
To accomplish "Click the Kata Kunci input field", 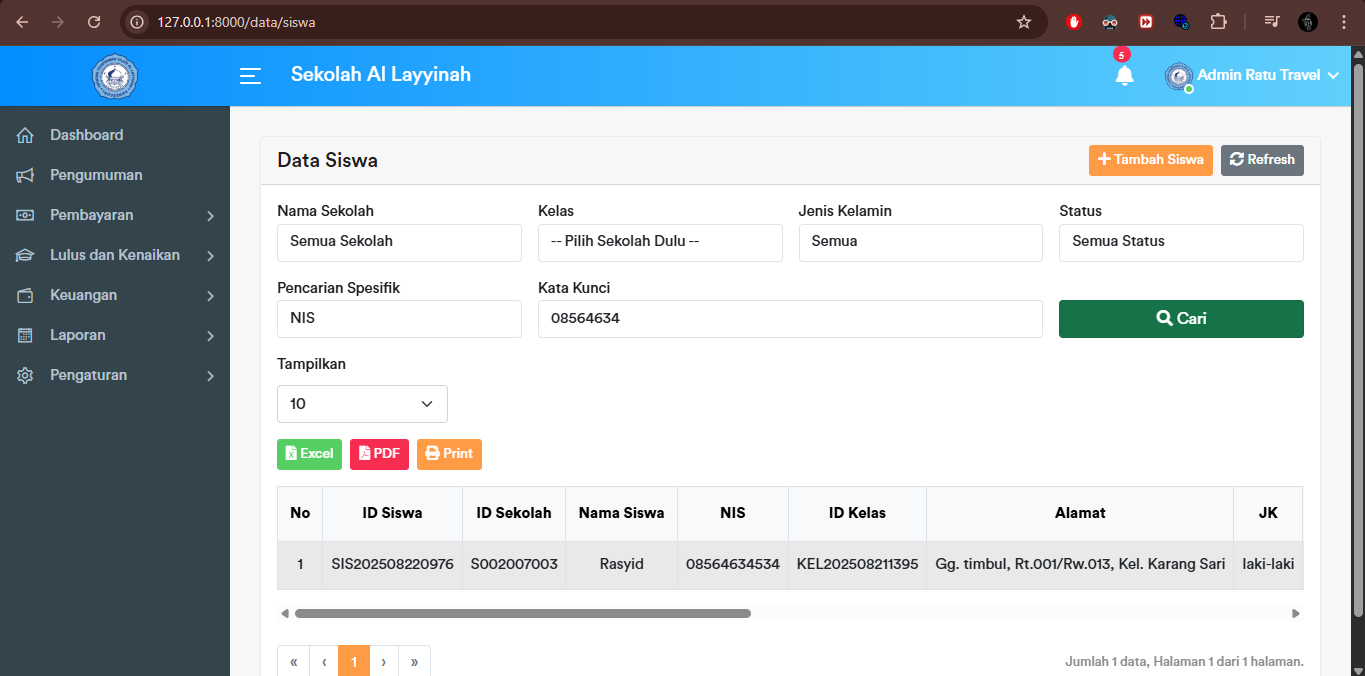I will [x=790, y=319].
